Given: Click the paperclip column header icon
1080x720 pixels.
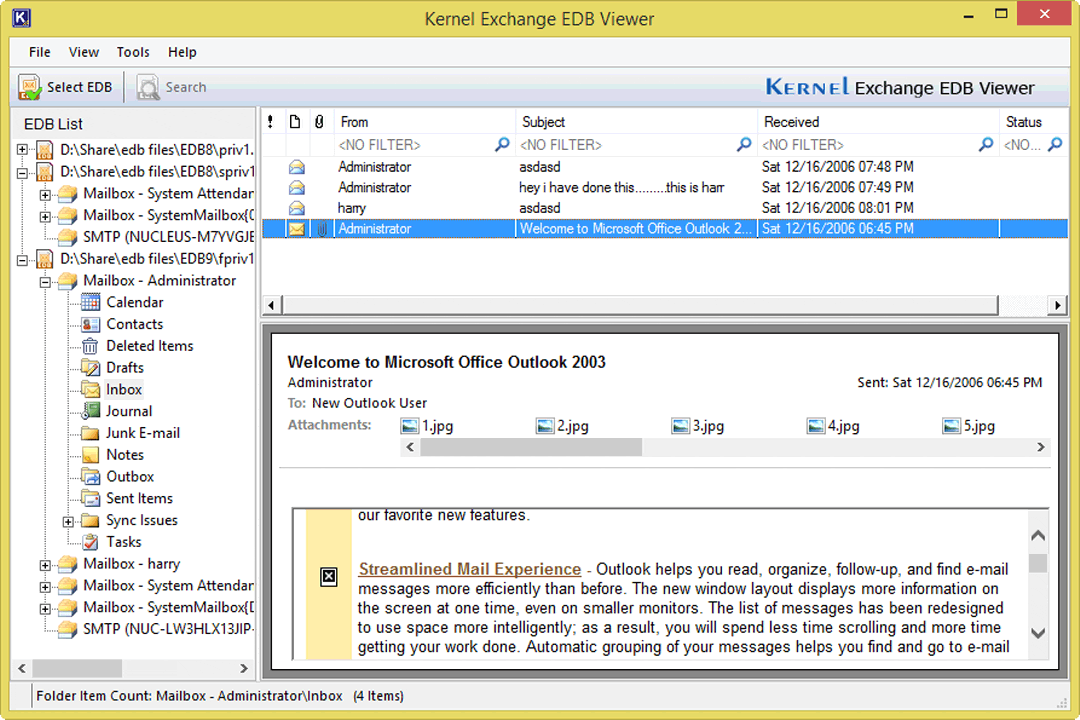Looking at the screenshot, I should coord(320,121).
